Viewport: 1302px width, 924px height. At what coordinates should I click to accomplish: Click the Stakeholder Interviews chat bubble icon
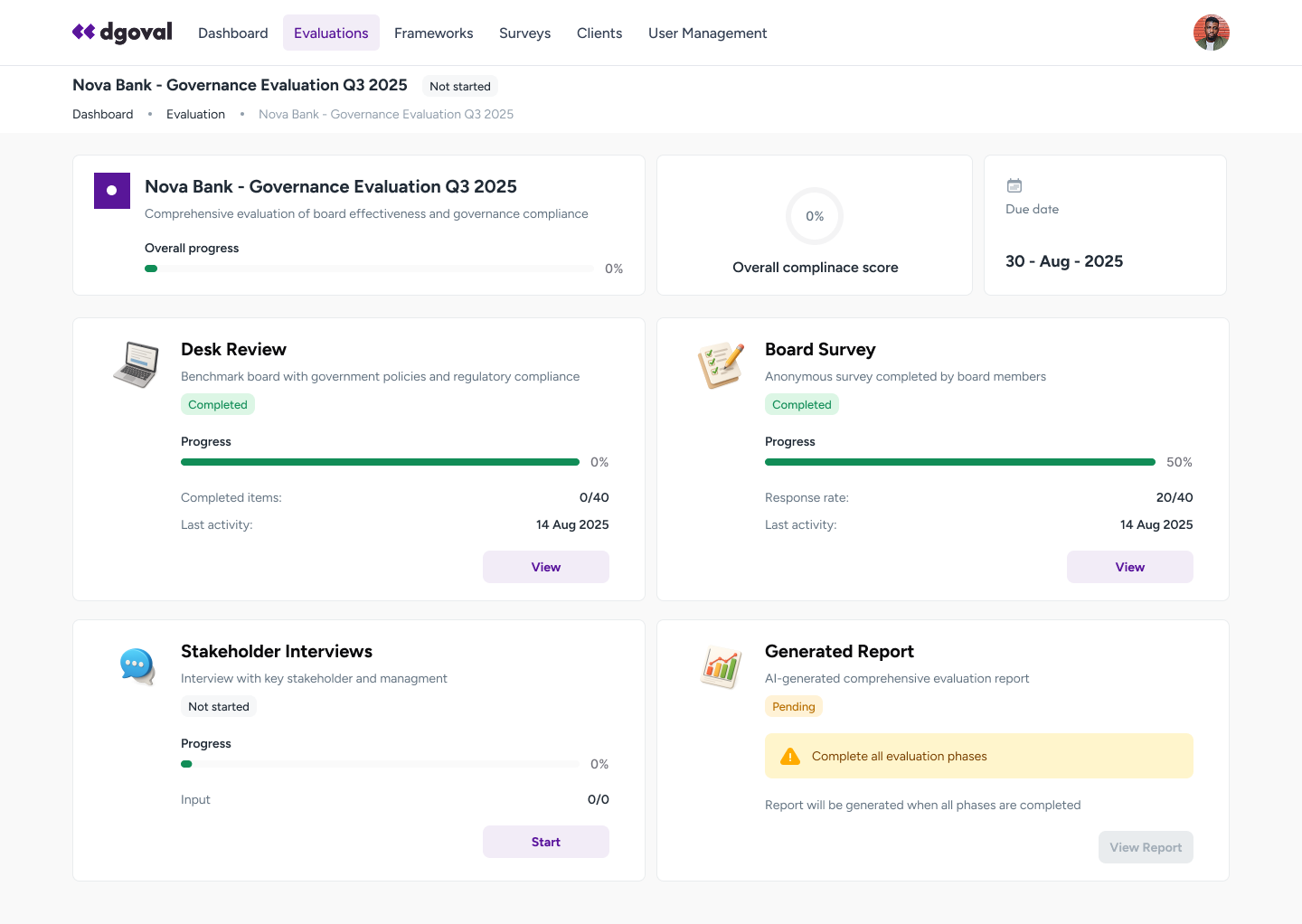(137, 666)
